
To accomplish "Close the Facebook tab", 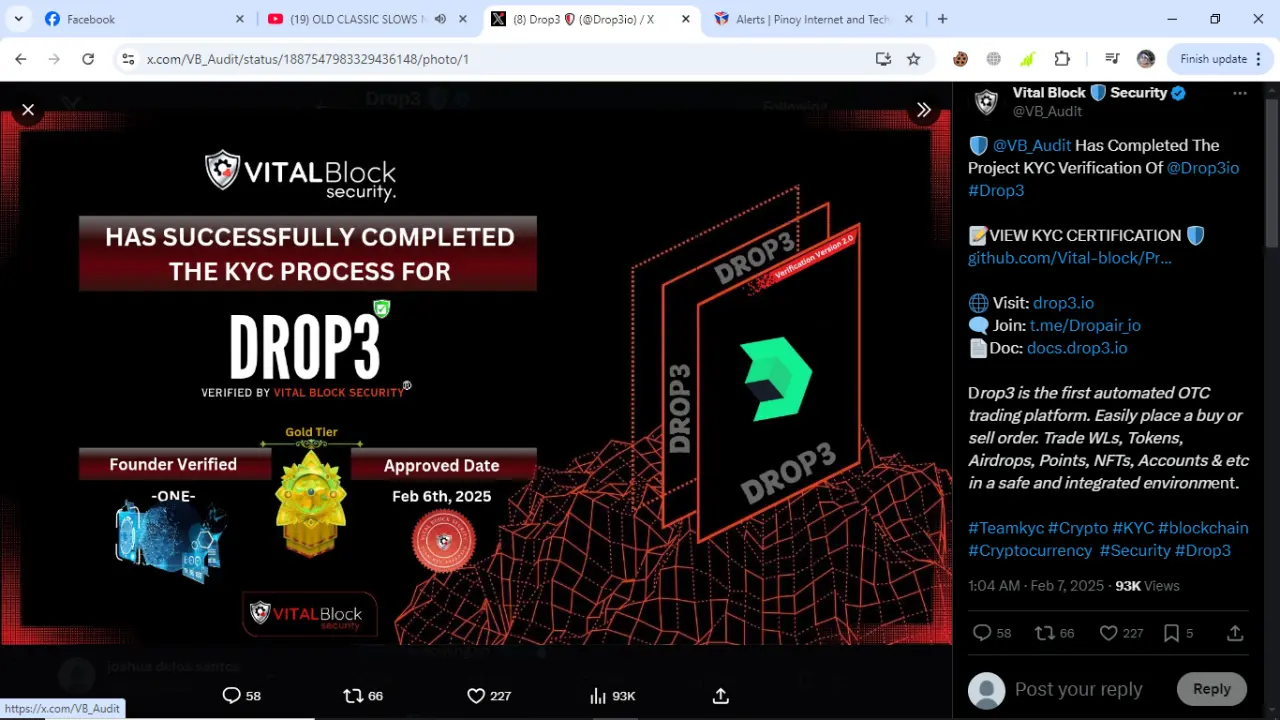I will (x=240, y=19).
